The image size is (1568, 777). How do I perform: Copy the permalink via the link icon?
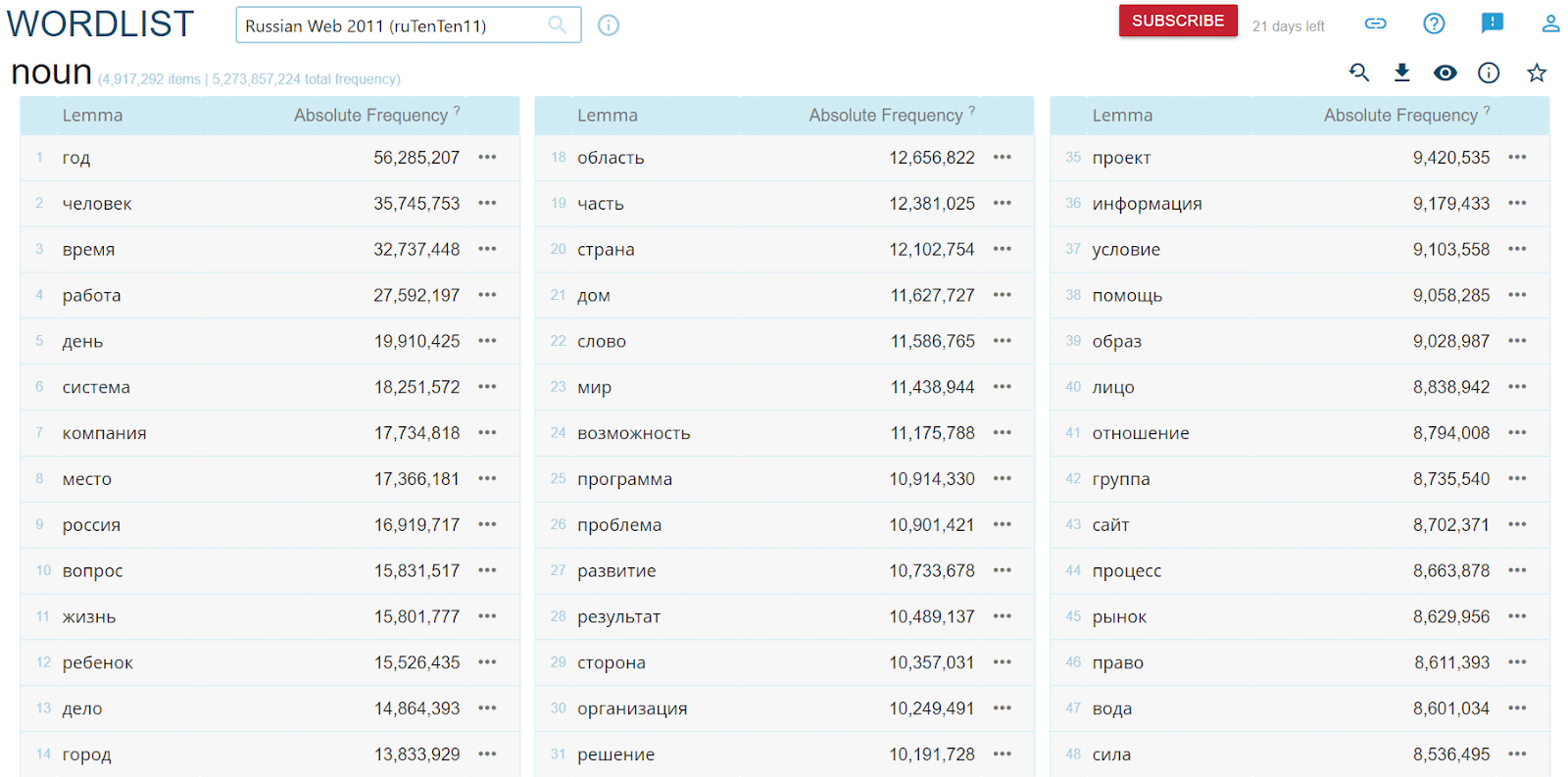(x=1376, y=24)
